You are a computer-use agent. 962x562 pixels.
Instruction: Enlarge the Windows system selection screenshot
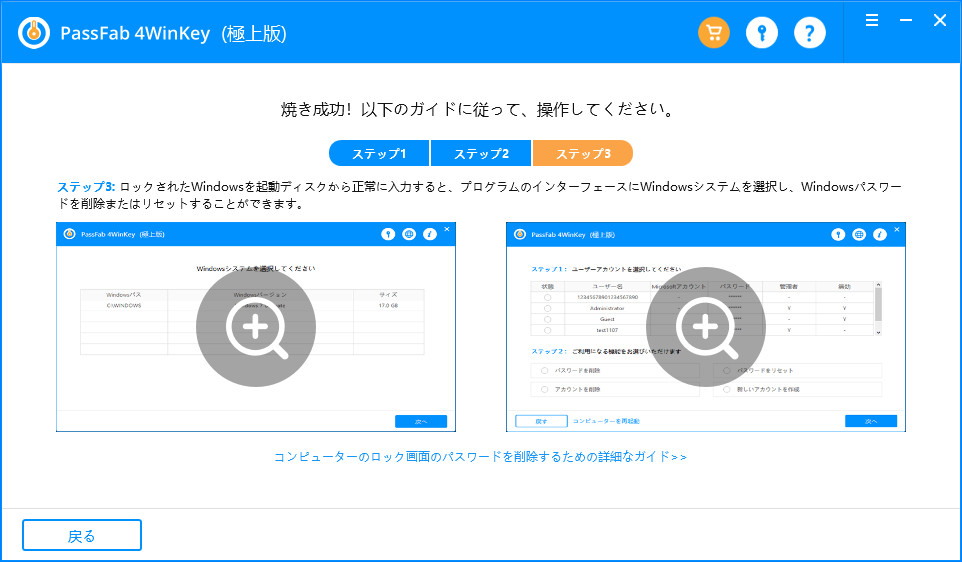(x=256, y=327)
